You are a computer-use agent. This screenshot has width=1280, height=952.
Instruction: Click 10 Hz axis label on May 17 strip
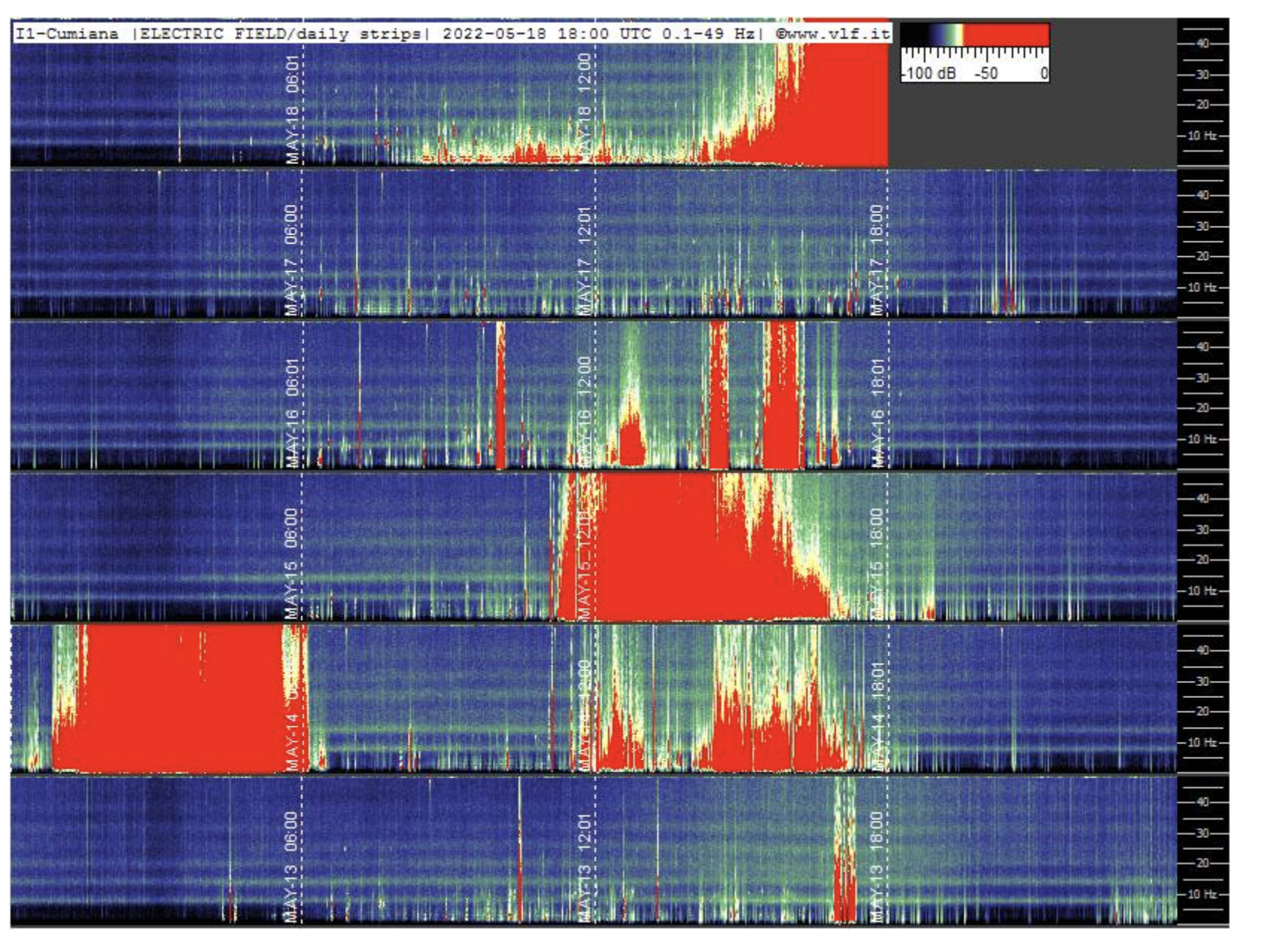[x=1202, y=287]
